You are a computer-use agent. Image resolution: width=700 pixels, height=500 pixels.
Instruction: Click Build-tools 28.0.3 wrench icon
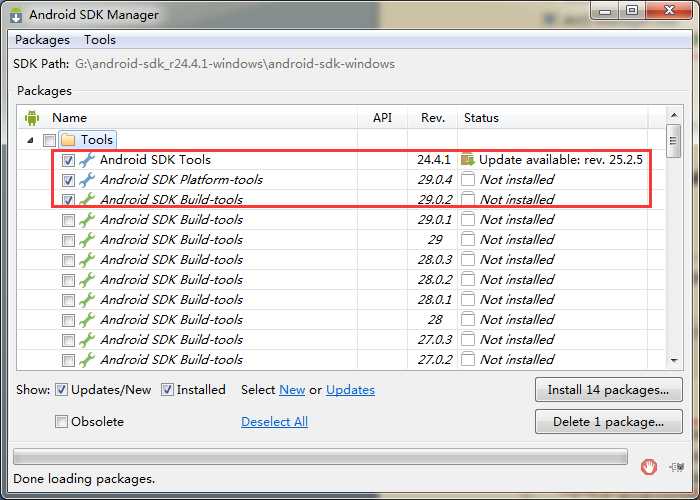pyautogui.click(x=87, y=260)
